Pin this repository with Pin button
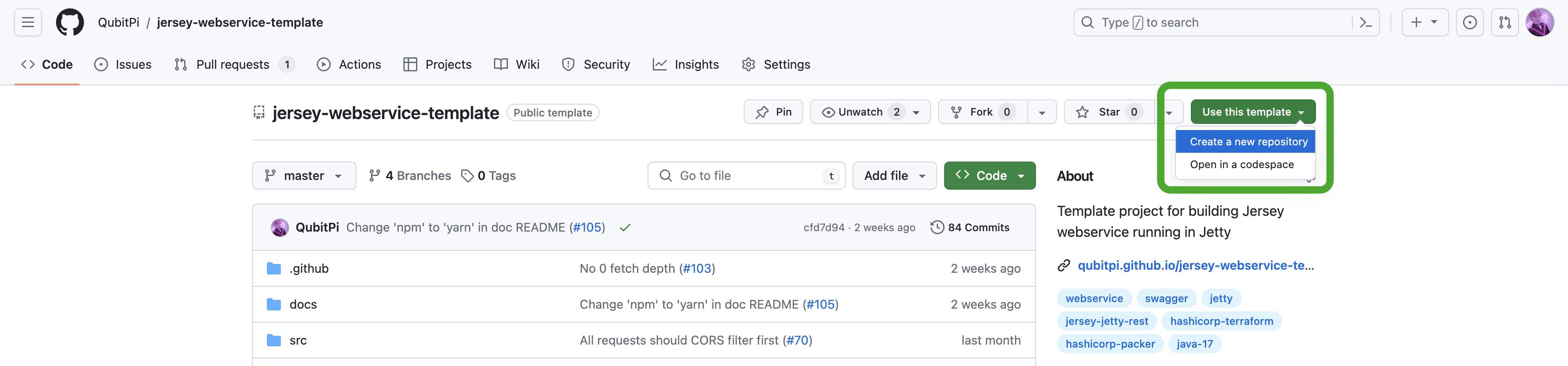Image resolution: width=1568 pixels, height=366 pixels. (x=773, y=112)
